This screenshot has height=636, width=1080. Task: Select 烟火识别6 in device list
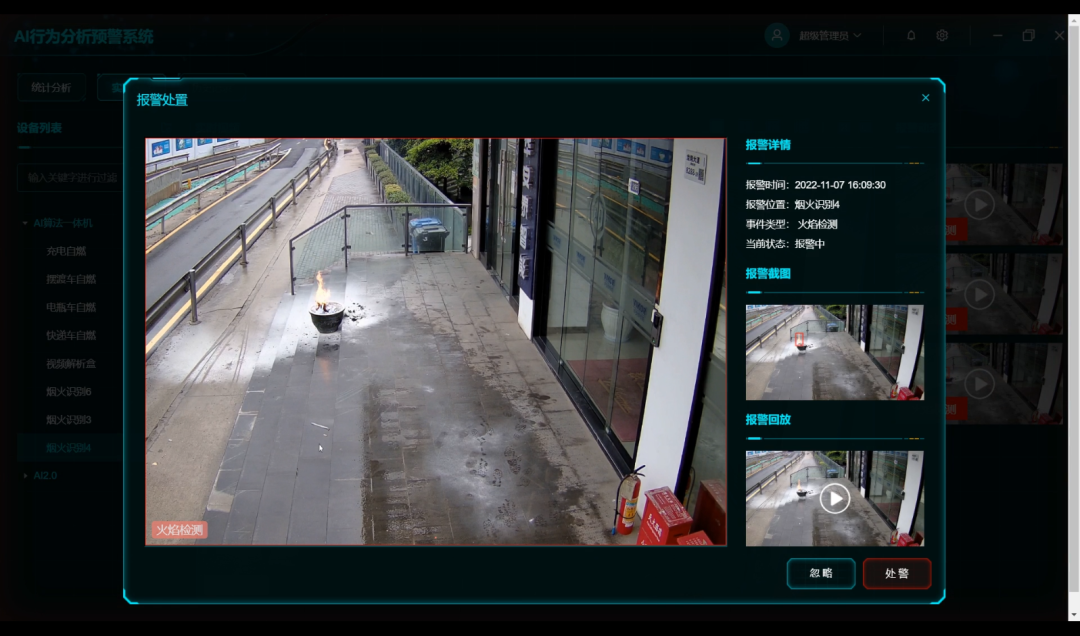click(x=69, y=391)
